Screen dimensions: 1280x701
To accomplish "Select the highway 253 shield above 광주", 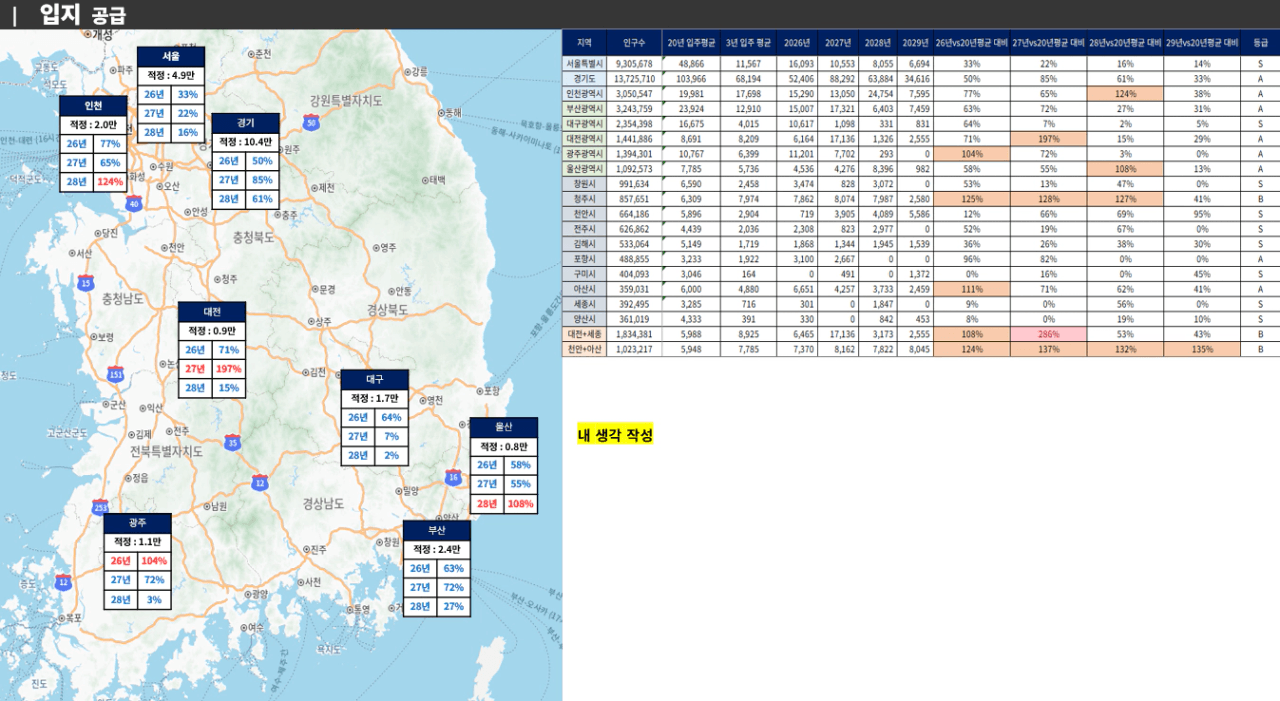I will coord(100,507).
